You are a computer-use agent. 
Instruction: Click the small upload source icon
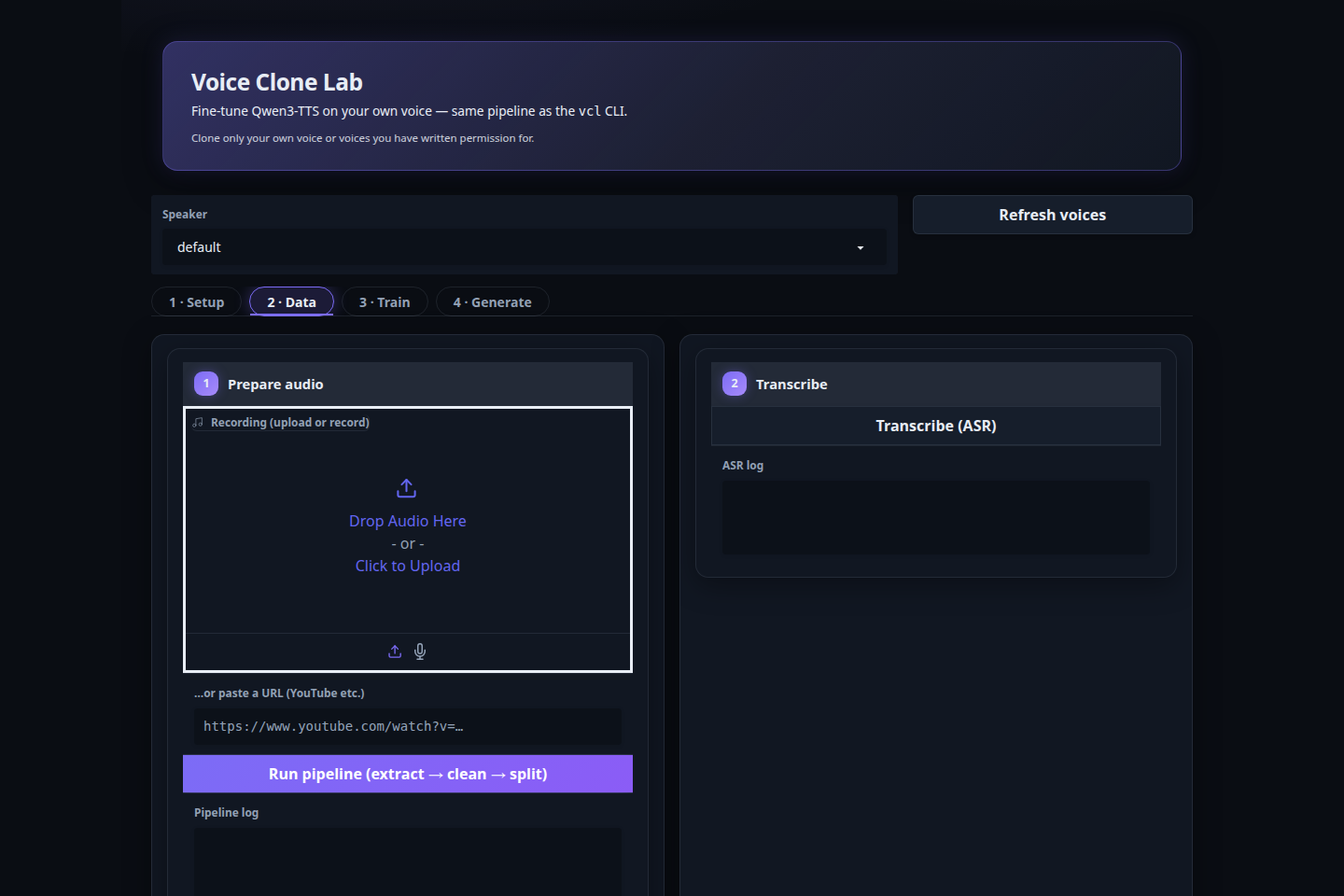395,651
